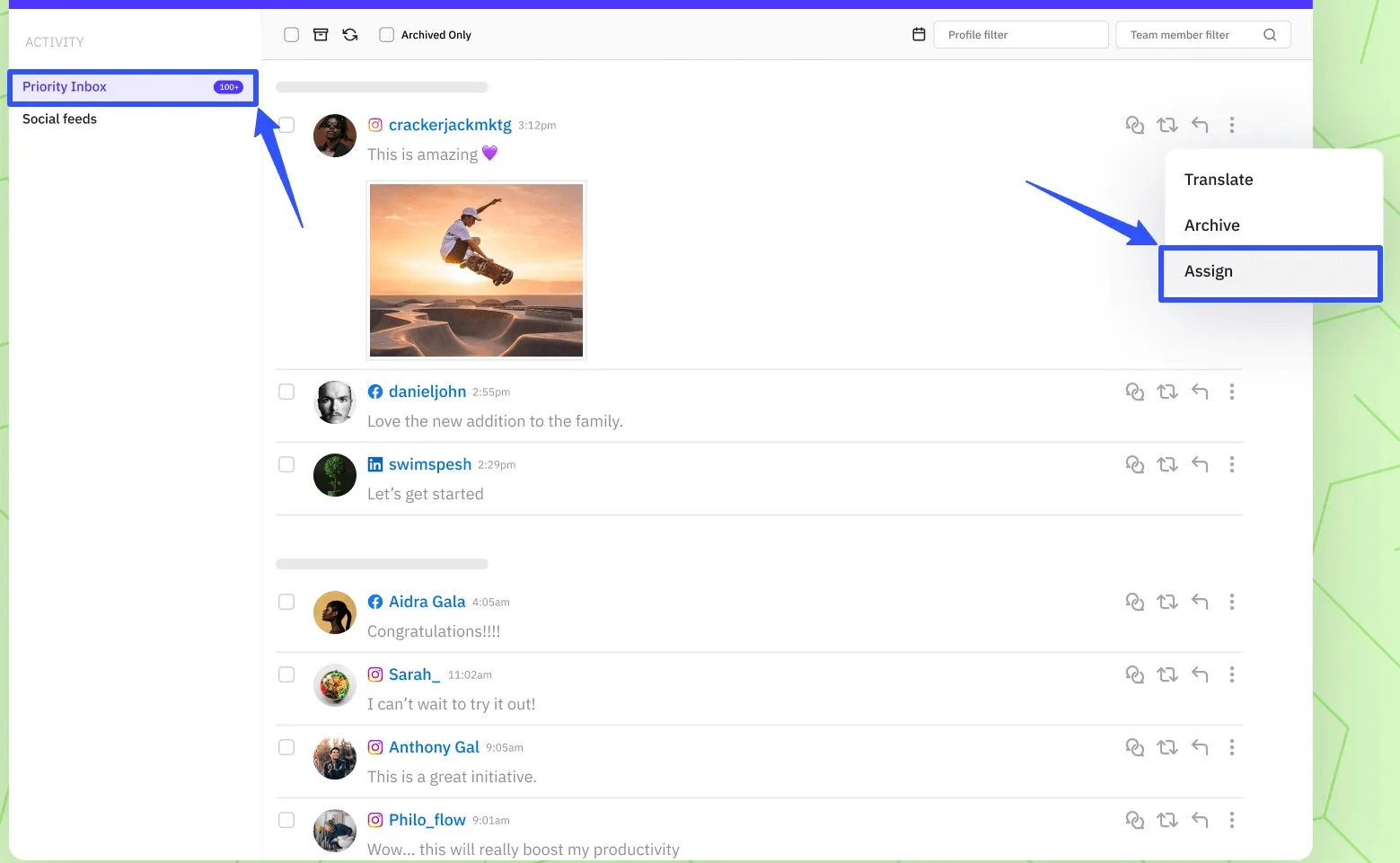Click the Instagram icon next to Sarah_
Image resolution: width=1400 pixels, height=863 pixels.
point(375,674)
